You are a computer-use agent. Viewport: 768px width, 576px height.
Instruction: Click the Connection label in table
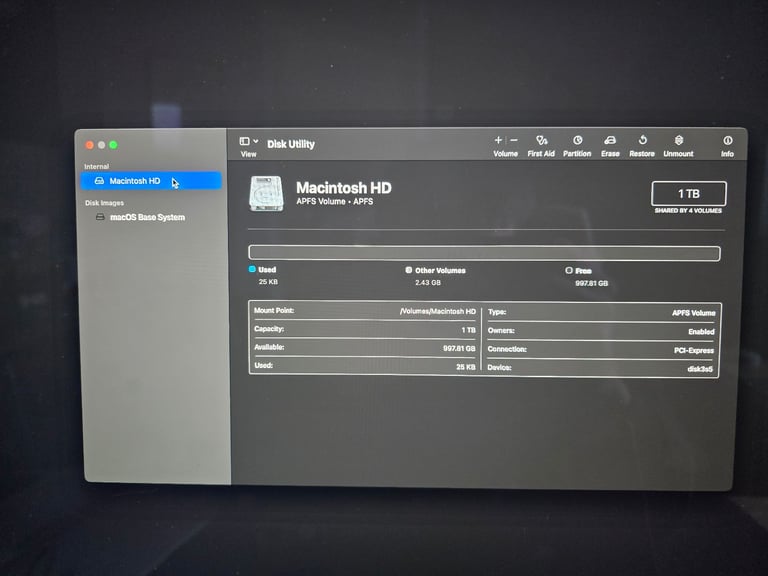(507, 349)
